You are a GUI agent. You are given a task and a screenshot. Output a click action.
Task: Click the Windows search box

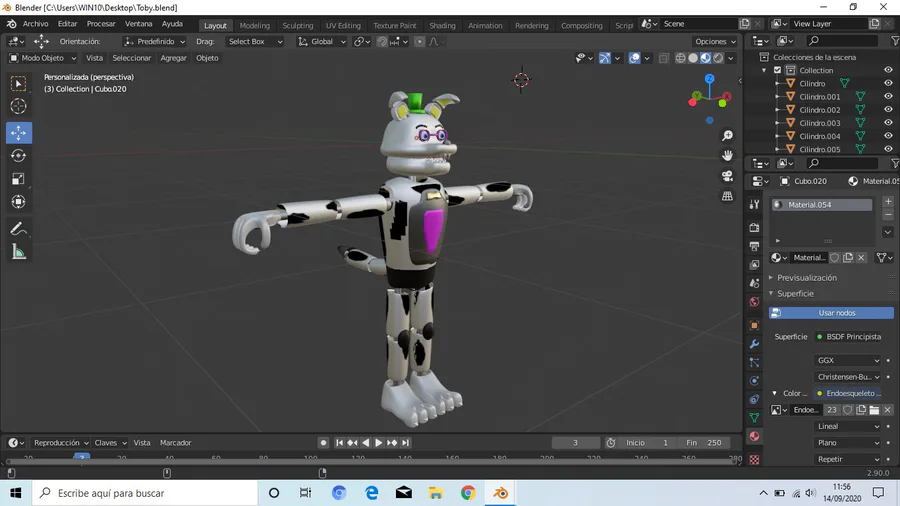(x=145, y=493)
